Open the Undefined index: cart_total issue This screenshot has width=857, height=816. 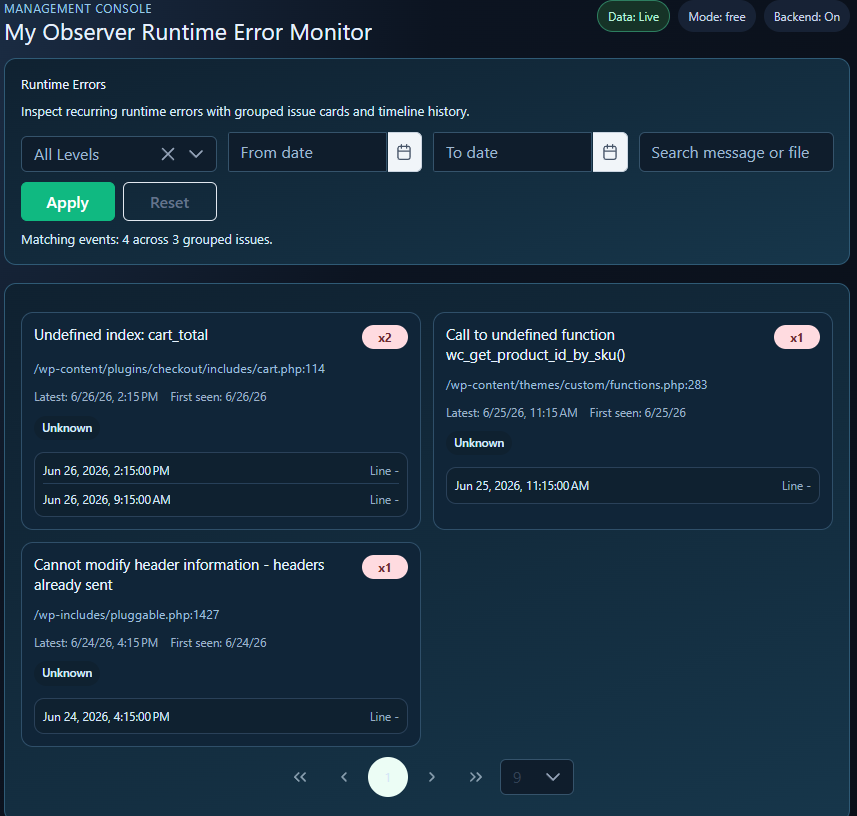(121, 334)
